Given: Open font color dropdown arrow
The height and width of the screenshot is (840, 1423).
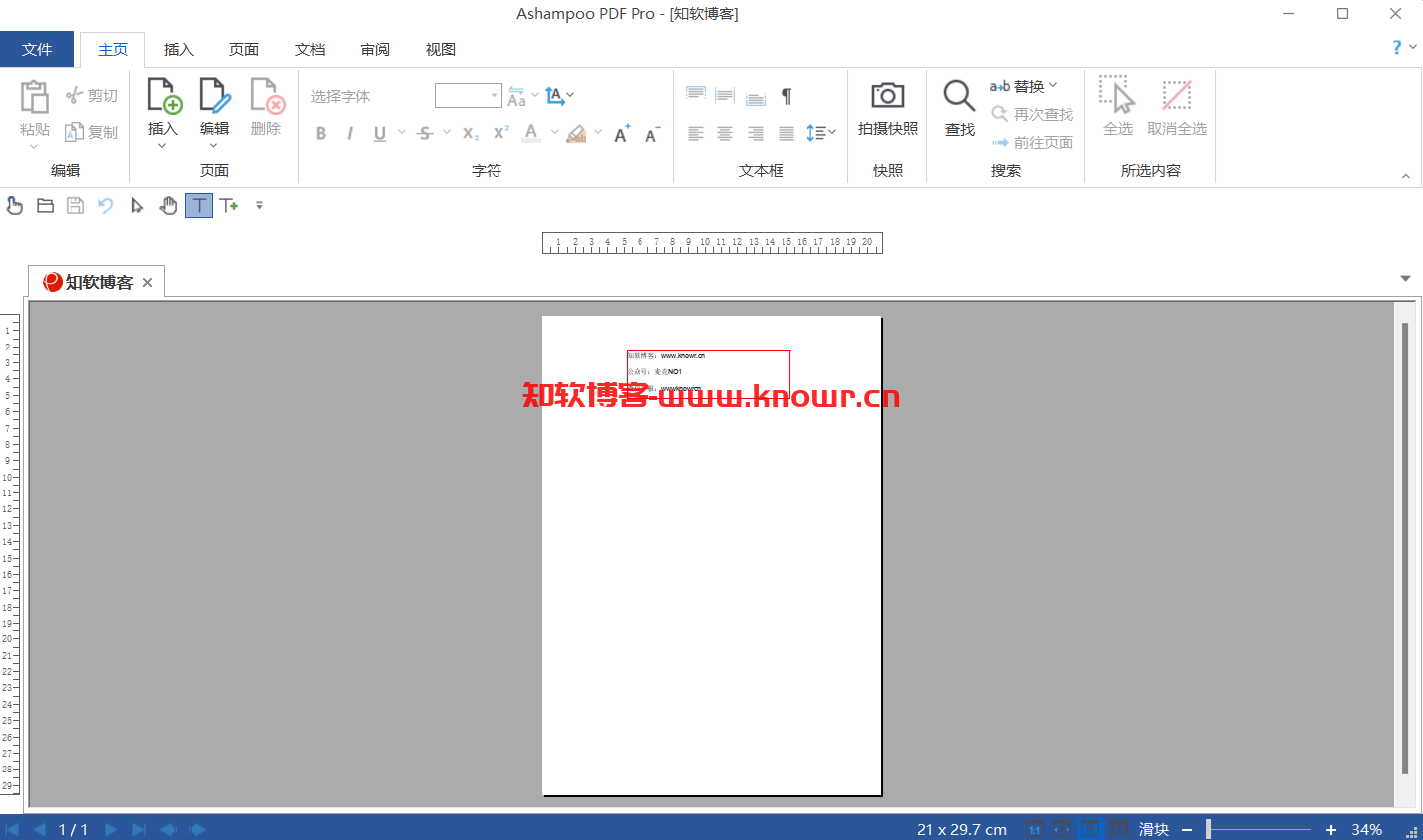Looking at the screenshot, I should pos(554,132).
